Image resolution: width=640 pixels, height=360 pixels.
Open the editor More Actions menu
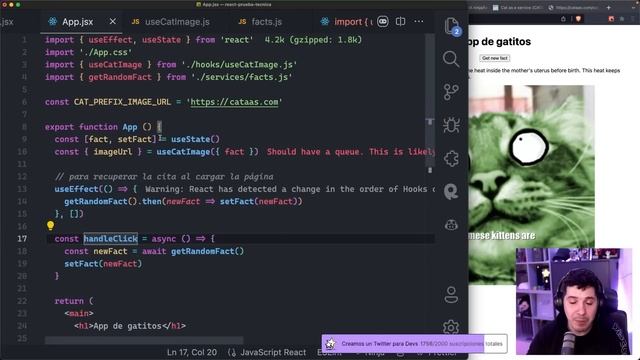coord(419,22)
